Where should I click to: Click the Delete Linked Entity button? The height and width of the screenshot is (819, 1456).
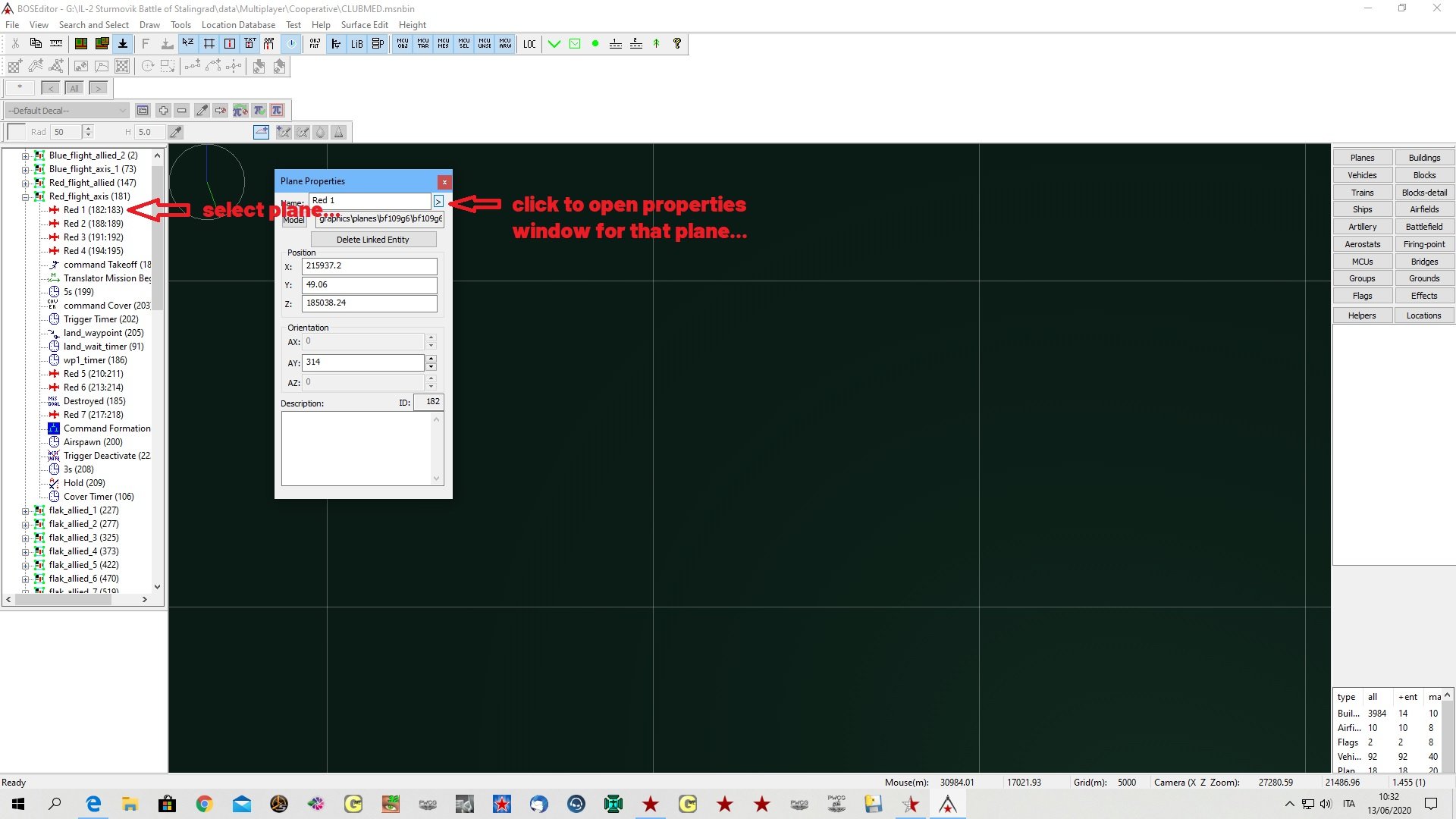pyautogui.click(x=373, y=240)
